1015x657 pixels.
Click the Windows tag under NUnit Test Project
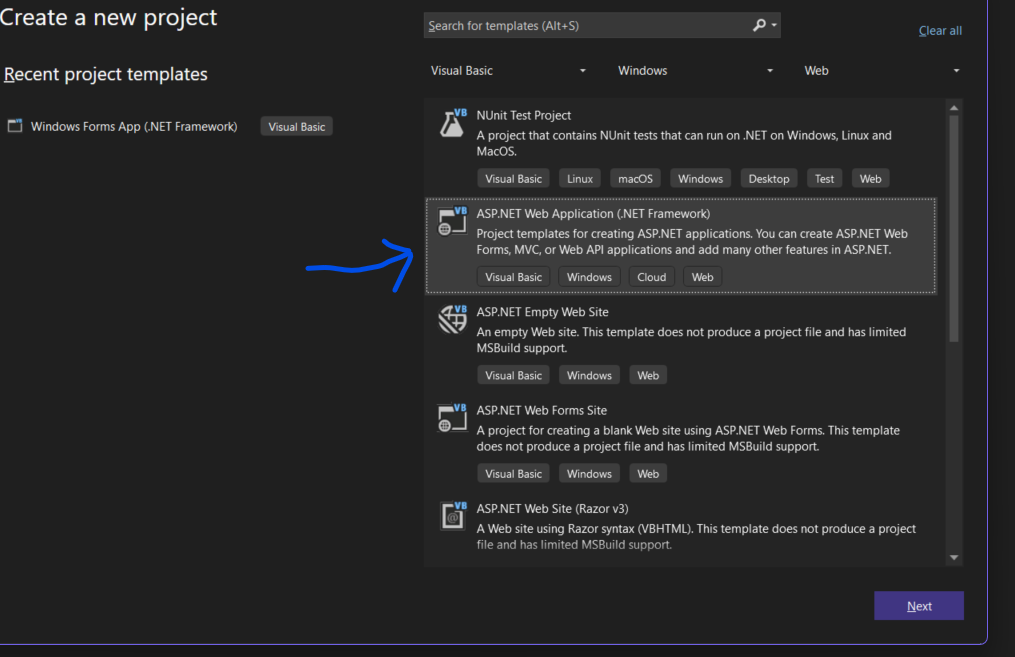click(x=700, y=179)
